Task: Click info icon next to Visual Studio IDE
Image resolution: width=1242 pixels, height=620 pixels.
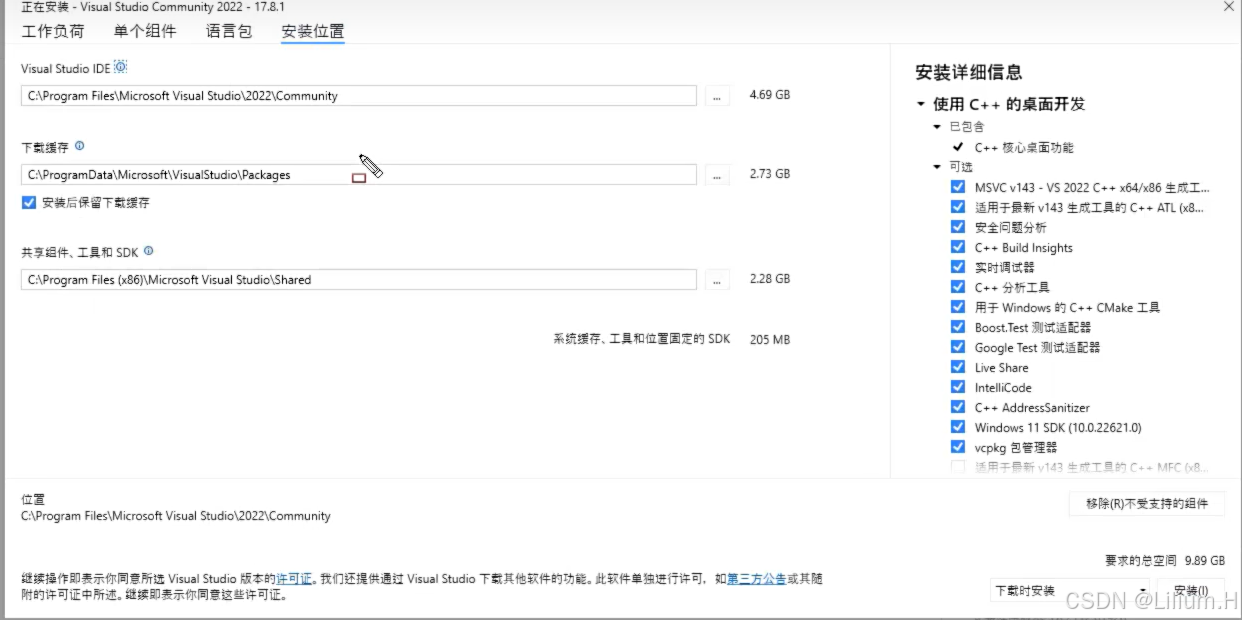Action: click(x=121, y=67)
